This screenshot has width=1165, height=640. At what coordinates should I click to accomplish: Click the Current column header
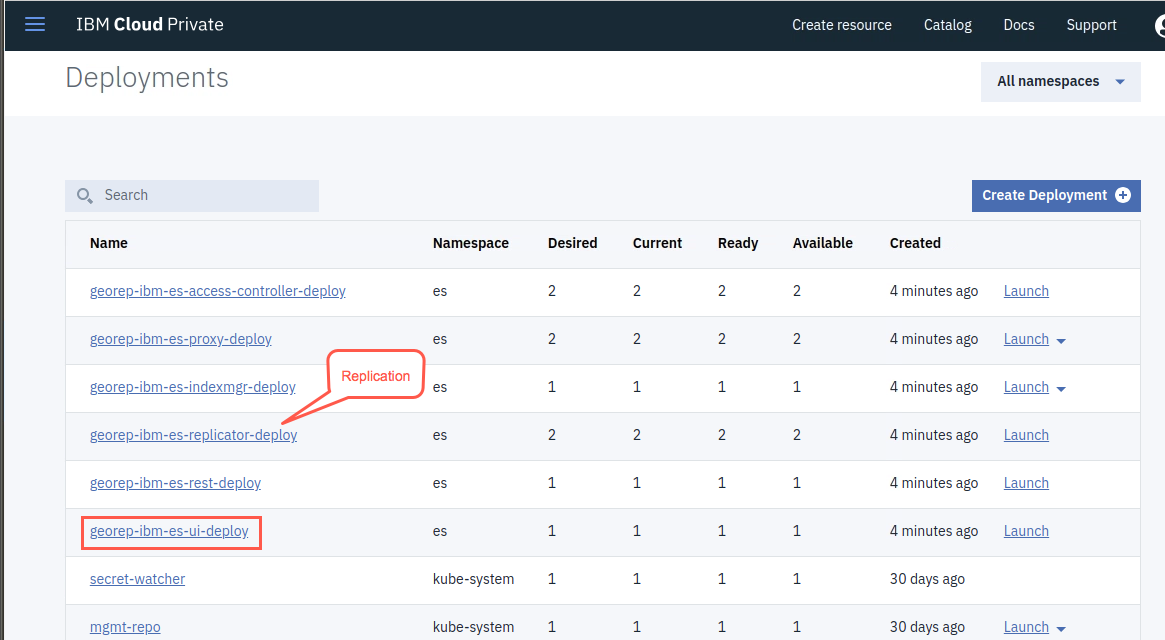[x=657, y=243]
